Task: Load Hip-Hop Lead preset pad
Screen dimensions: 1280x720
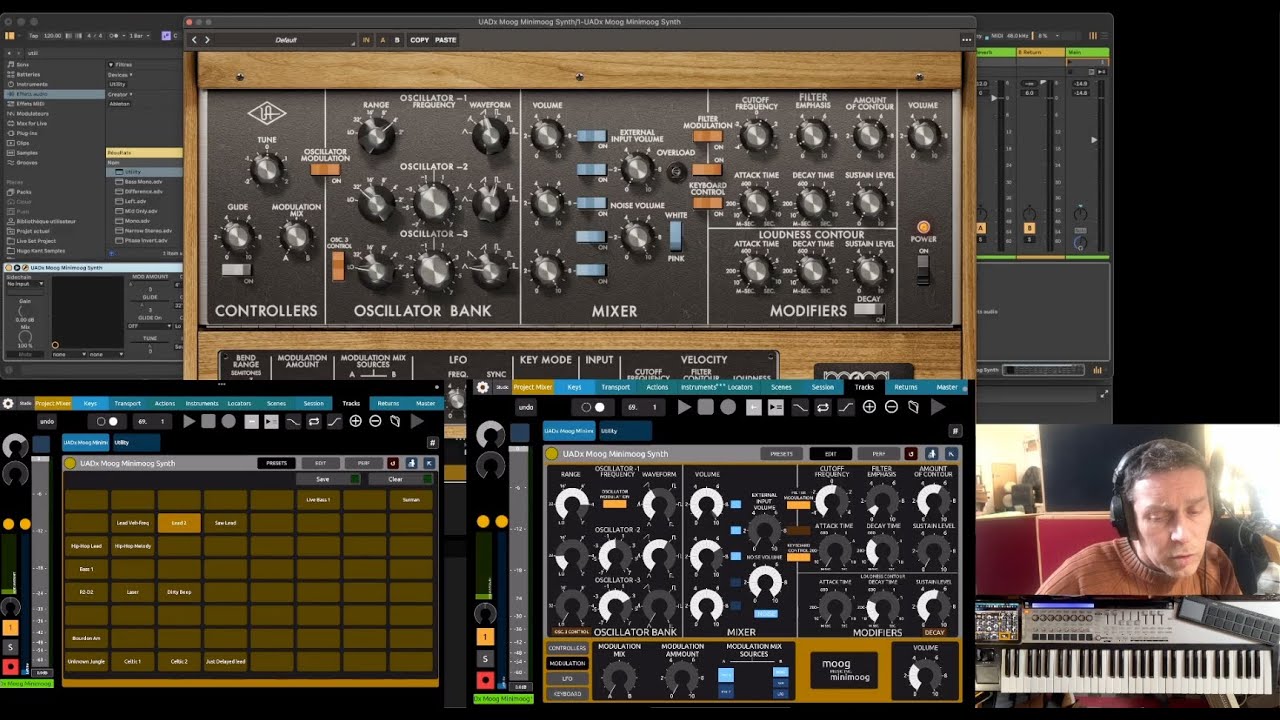Action: [x=86, y=546]
